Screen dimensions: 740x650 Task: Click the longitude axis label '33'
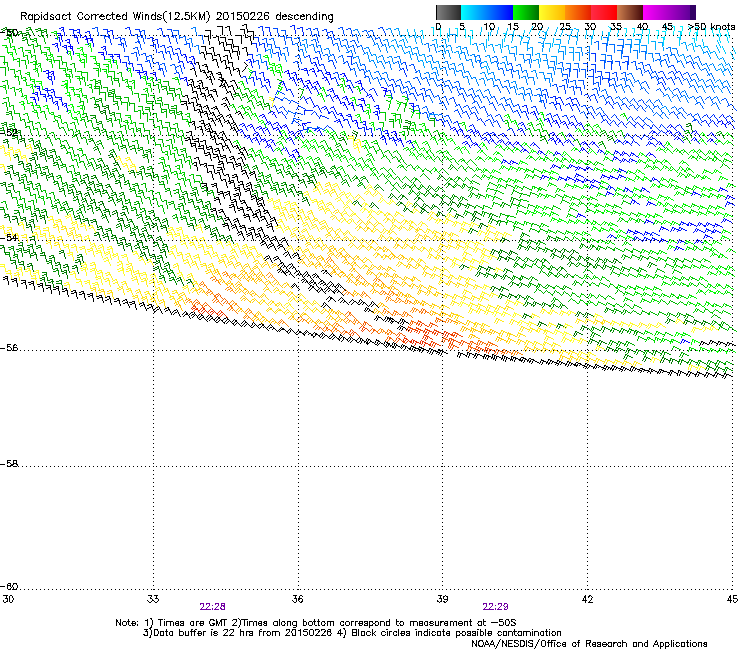pos(153,599)
